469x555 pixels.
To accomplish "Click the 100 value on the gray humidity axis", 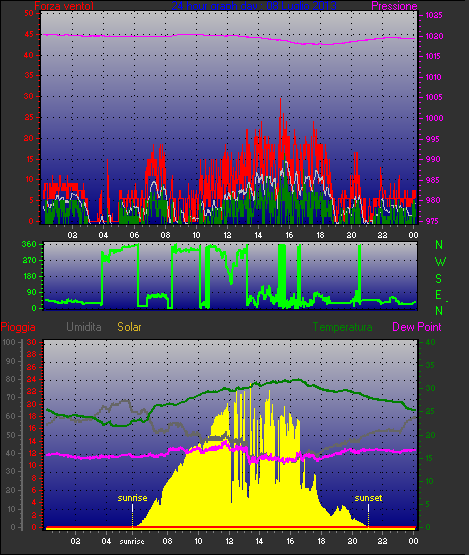I will (9, 342).
